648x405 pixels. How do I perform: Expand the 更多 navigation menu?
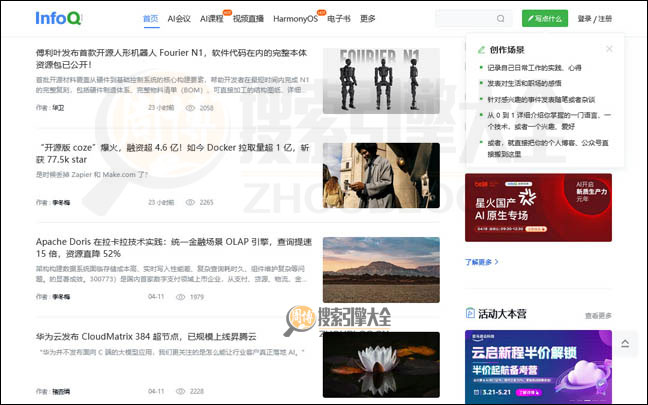[x=367, y=19]
